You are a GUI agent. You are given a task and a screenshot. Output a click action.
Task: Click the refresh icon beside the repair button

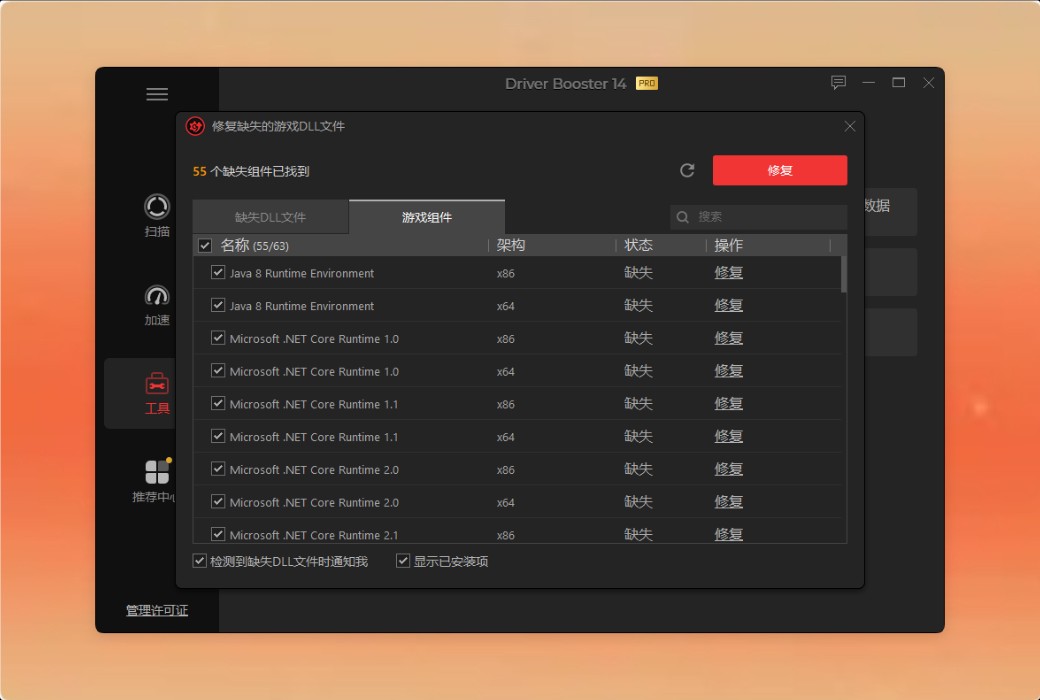point(687,171)
